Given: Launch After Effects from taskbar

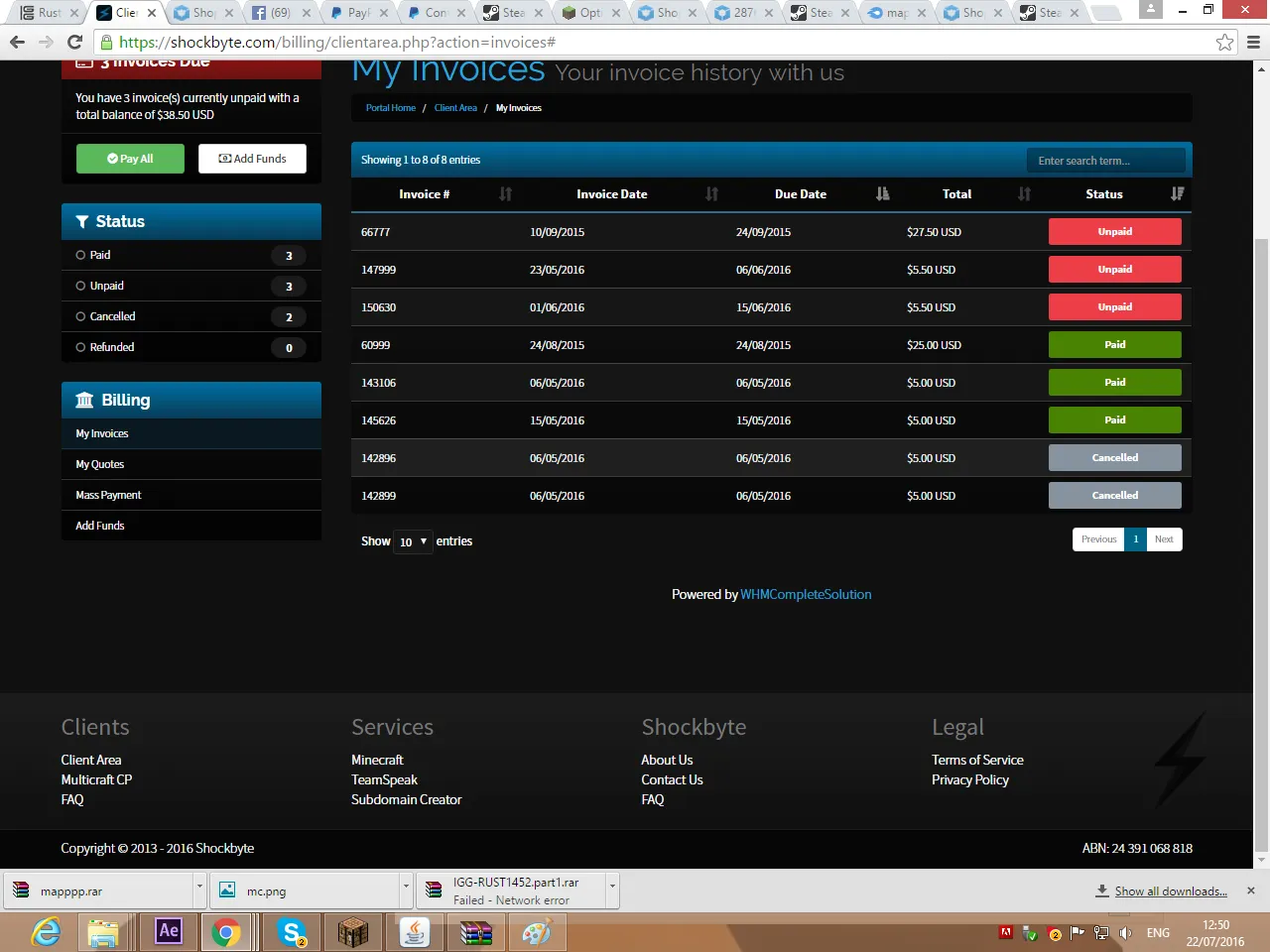Looking at the screenshot, I should click(x=169, y=932).
